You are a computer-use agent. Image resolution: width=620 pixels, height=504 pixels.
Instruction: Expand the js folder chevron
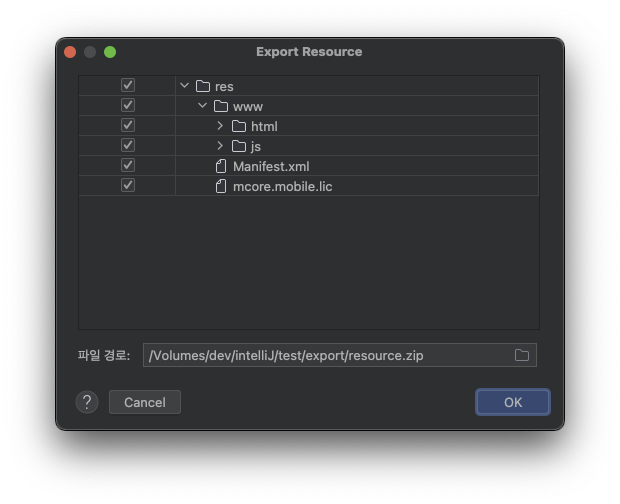click(220, 146)
